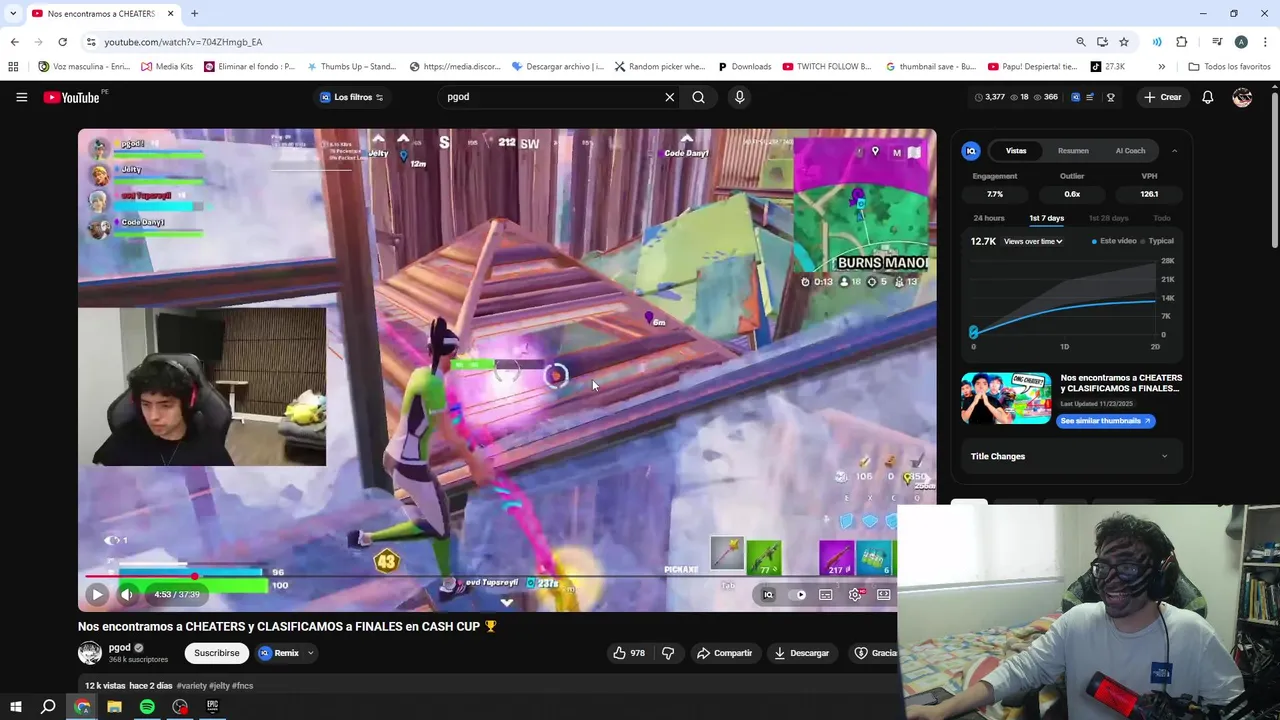The image size is (1280, 720).
Task: Toggle Typical legend series
Action: [1158, 241]
